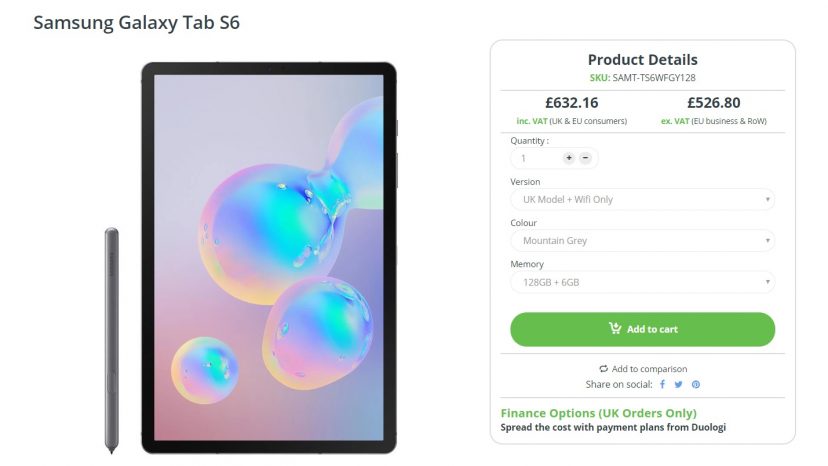Viewport: 828px width, 466px height.
Task: Click the cart icon in Add to cart
Action: [615, 329]
